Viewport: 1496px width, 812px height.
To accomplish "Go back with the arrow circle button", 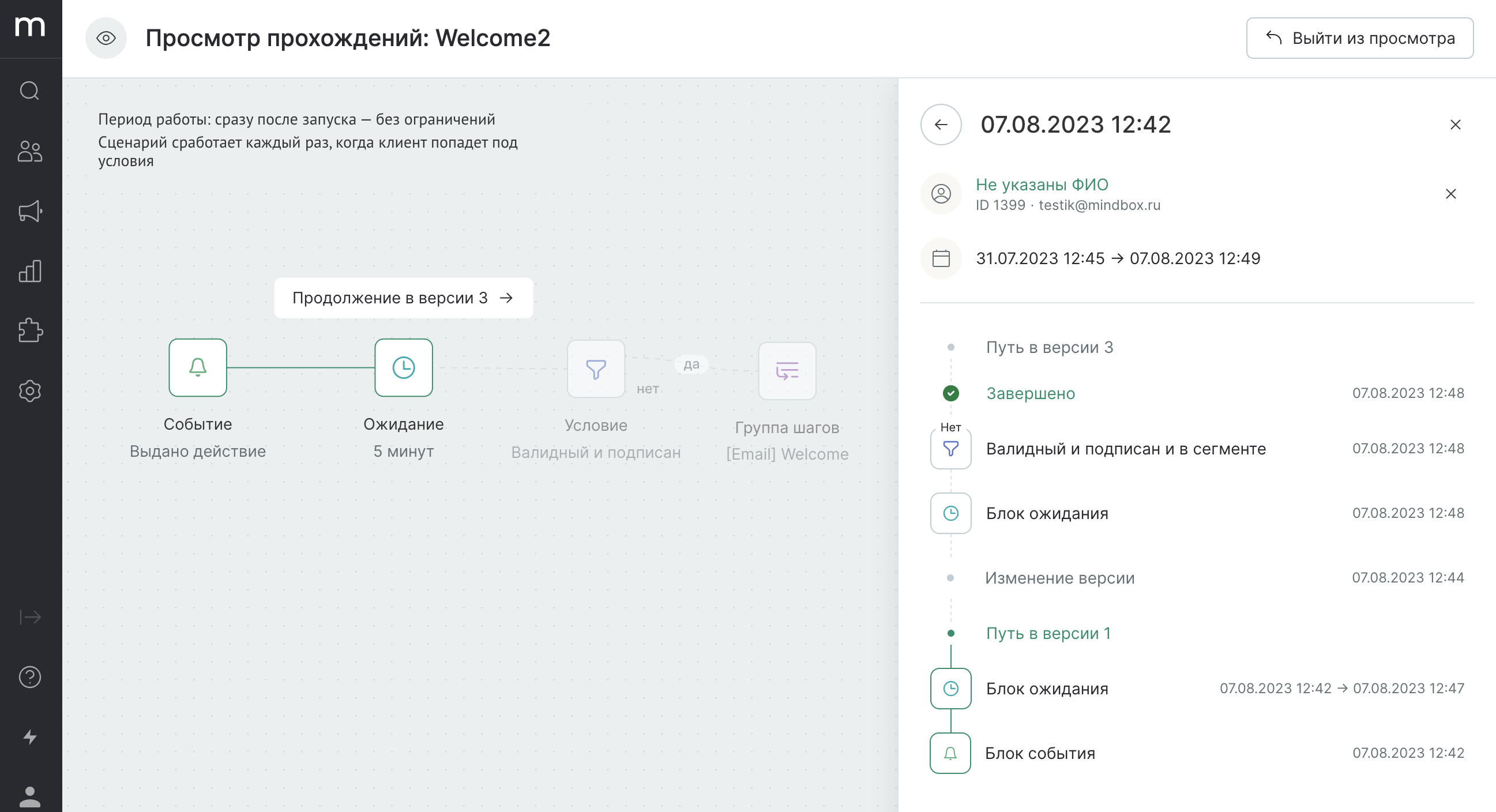I will [x=941, y=125].
